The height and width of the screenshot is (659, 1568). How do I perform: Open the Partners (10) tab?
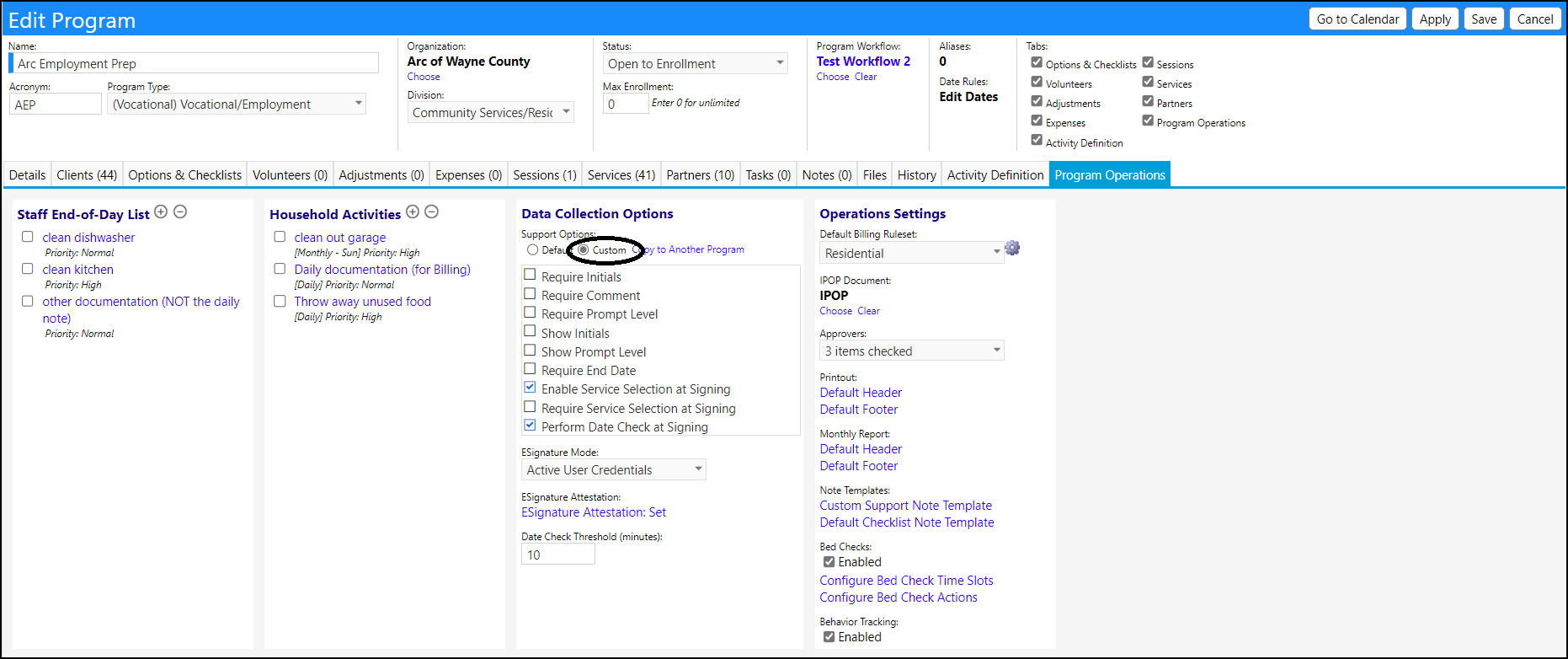(x=701, y=174)
